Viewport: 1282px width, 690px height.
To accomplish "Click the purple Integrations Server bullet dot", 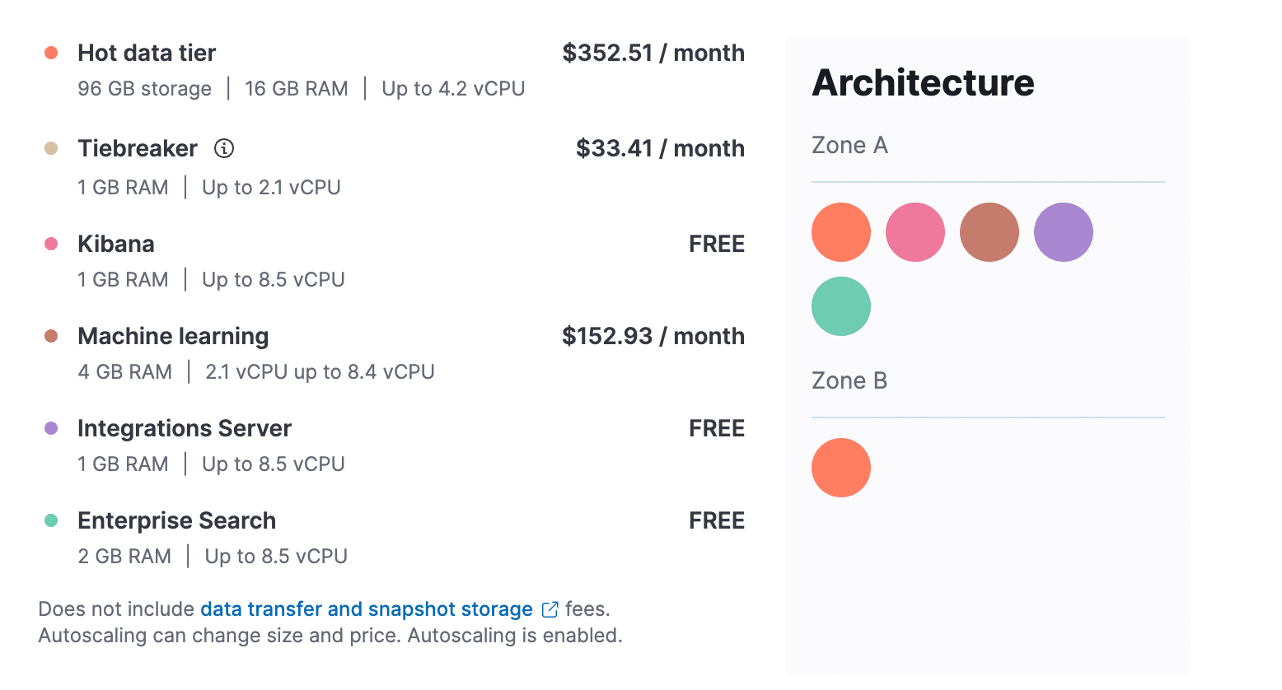I will pos(51,428).
